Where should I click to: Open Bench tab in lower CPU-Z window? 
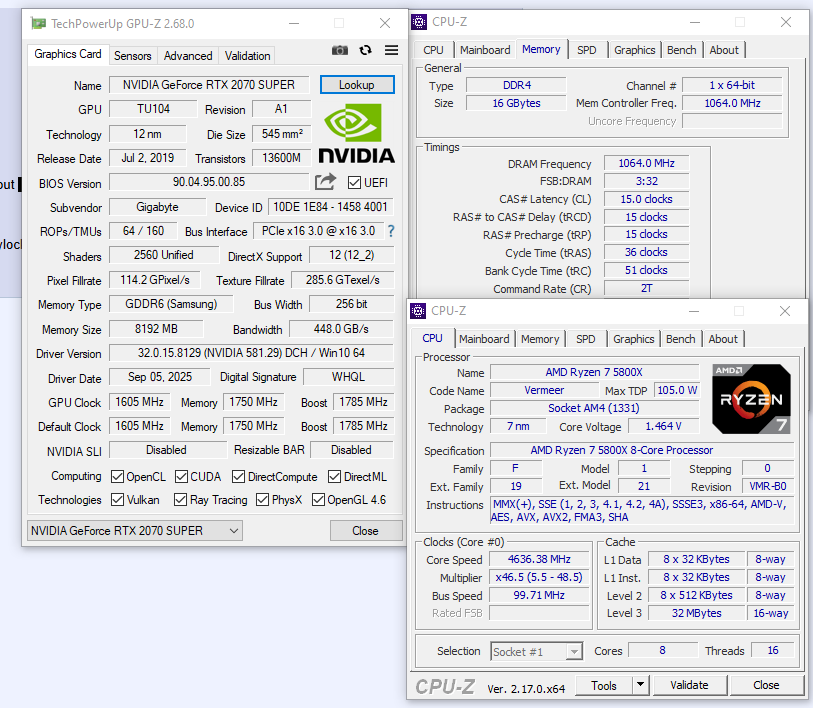[680, 339]
